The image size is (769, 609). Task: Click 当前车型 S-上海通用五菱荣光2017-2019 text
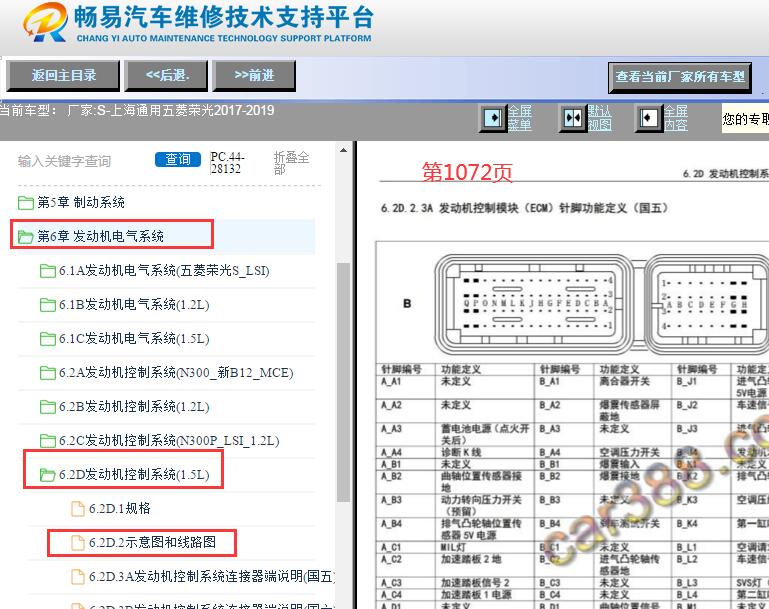[x=137, y=110]
